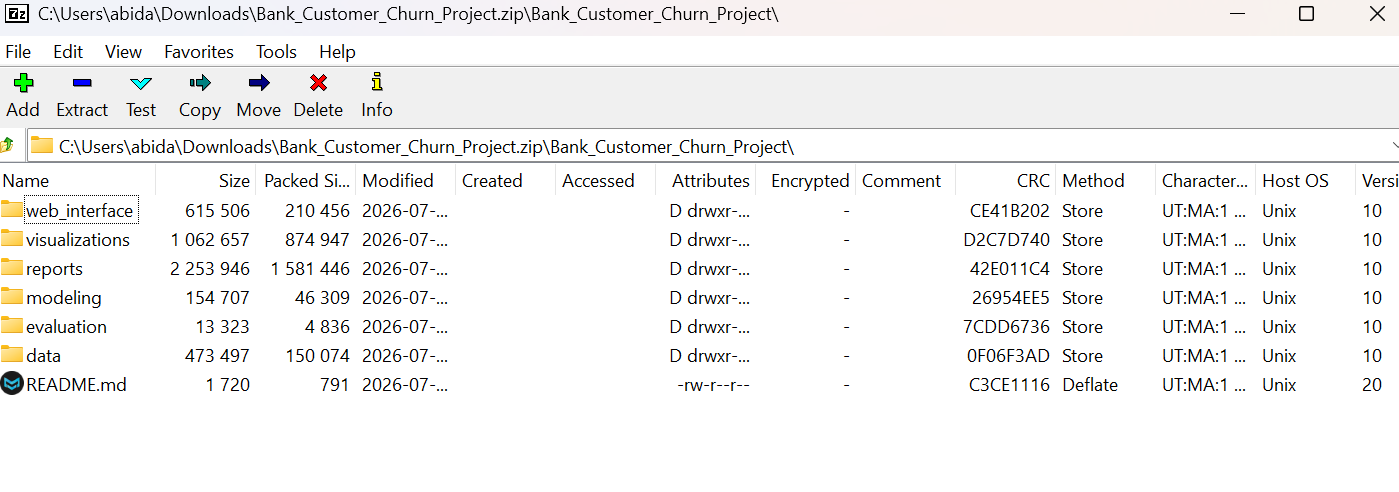Click the Delete toolbar icon
The width and height of the screenshot is (1399, 492).
pos(318,83)
